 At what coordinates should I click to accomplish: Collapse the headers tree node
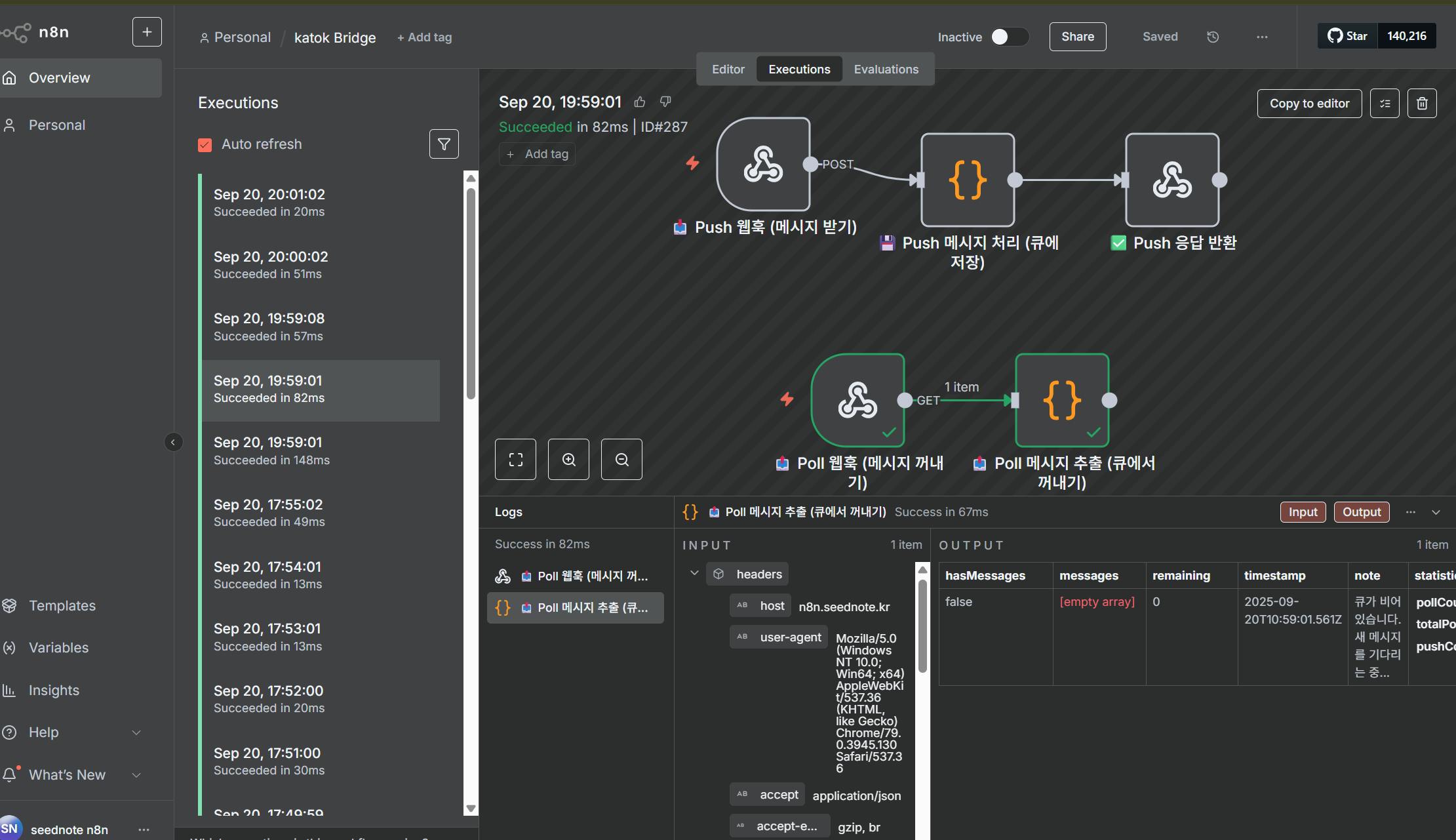[x=694, y=574]
